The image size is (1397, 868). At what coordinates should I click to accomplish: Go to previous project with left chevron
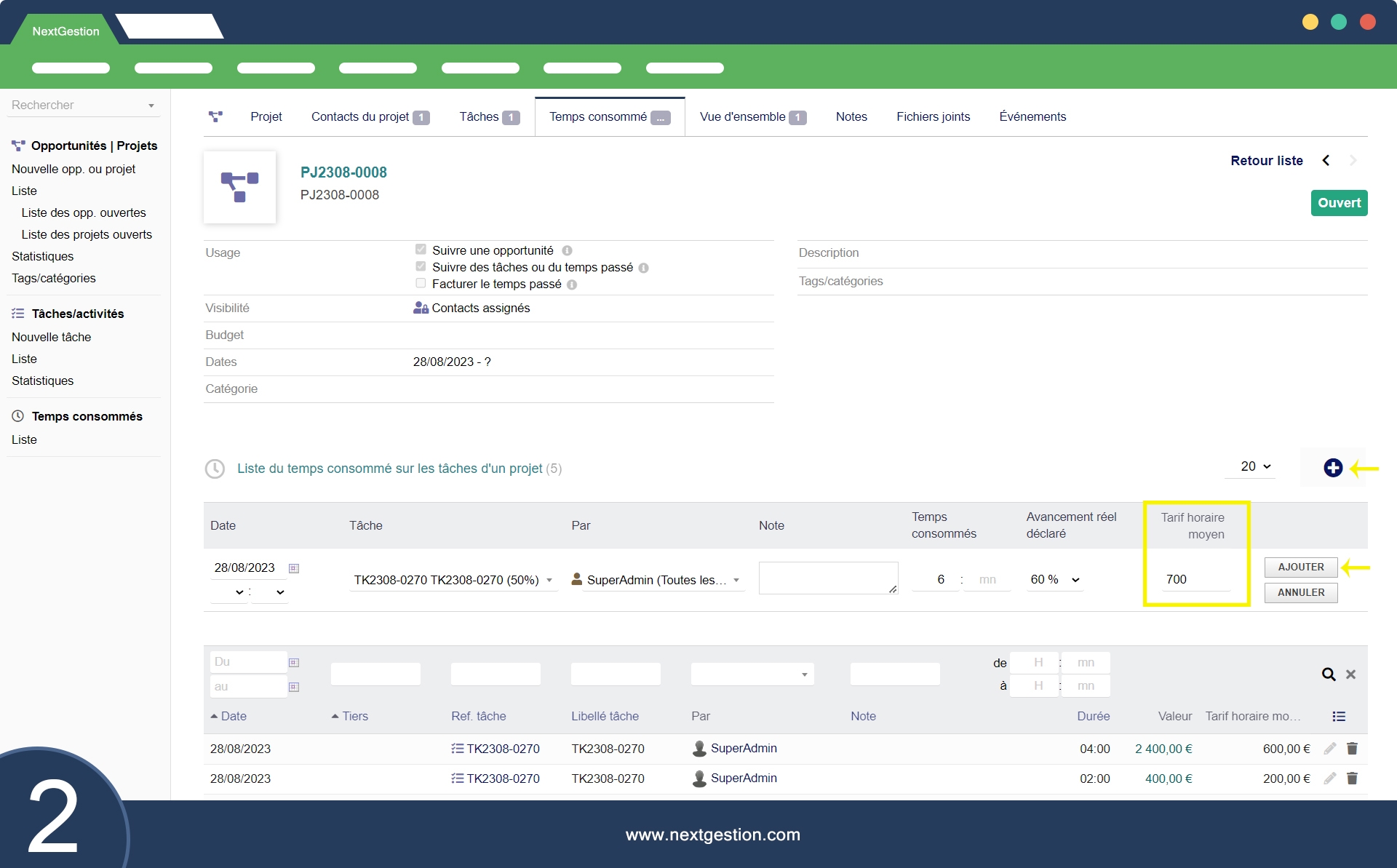(1326, 161)
